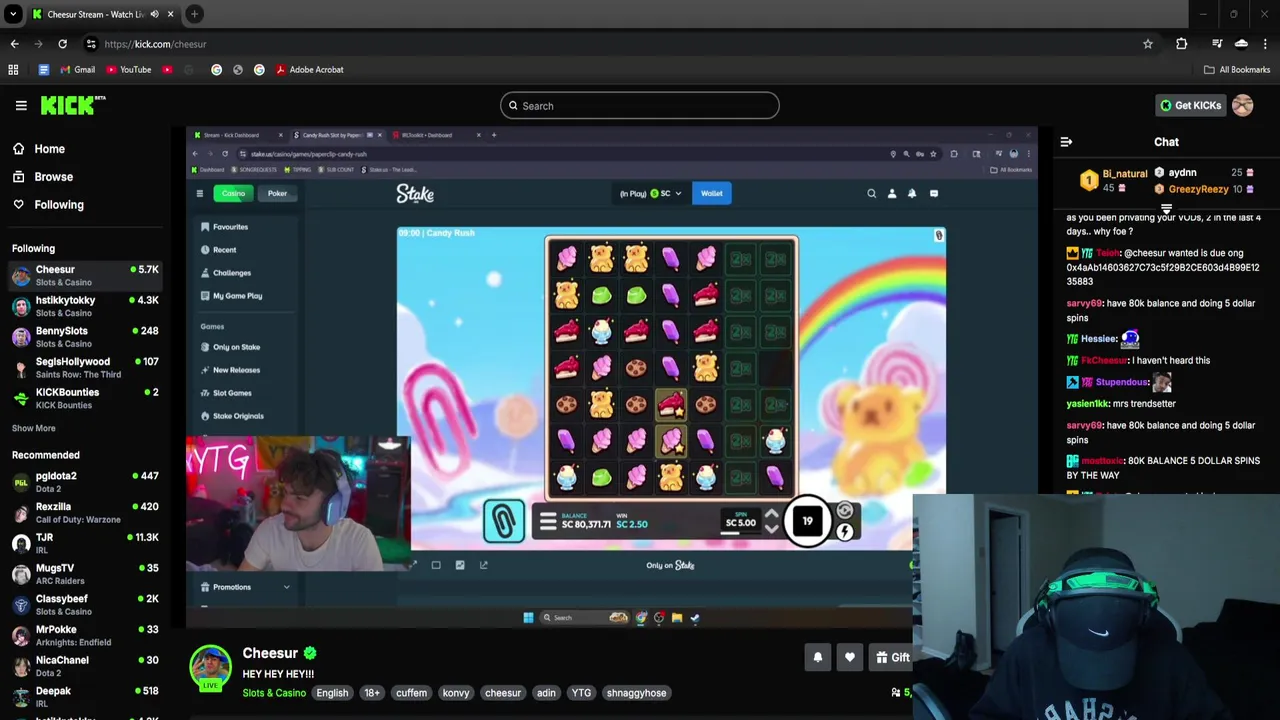View site information icon in address bar
The image size is (1280, 720).
[91, 44]
